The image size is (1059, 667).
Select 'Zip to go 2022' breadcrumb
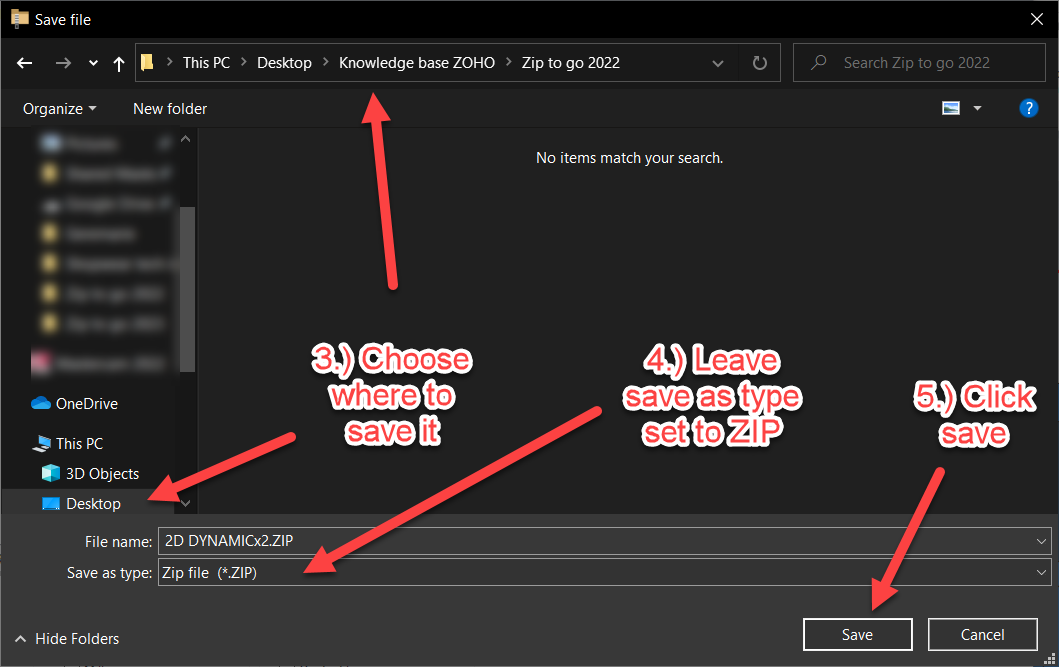pos(571,63)
